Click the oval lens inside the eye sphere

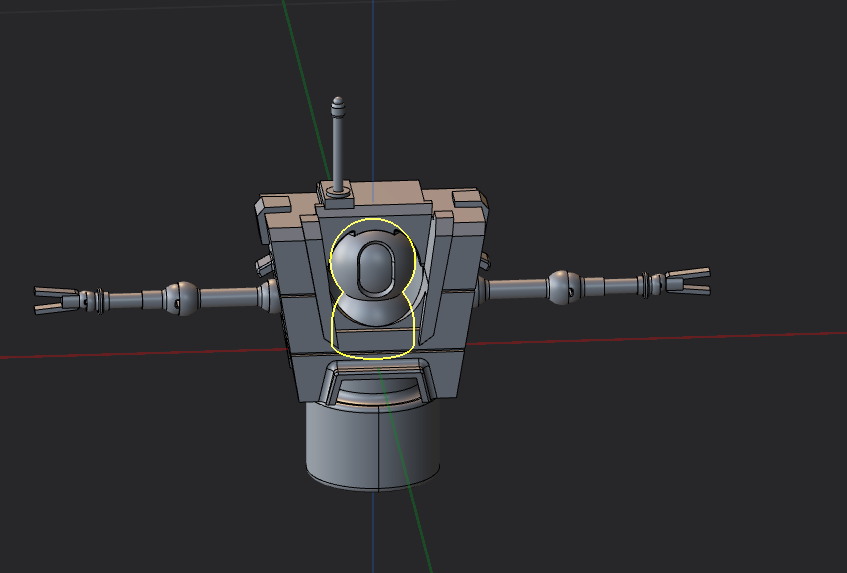coord(375,268)
